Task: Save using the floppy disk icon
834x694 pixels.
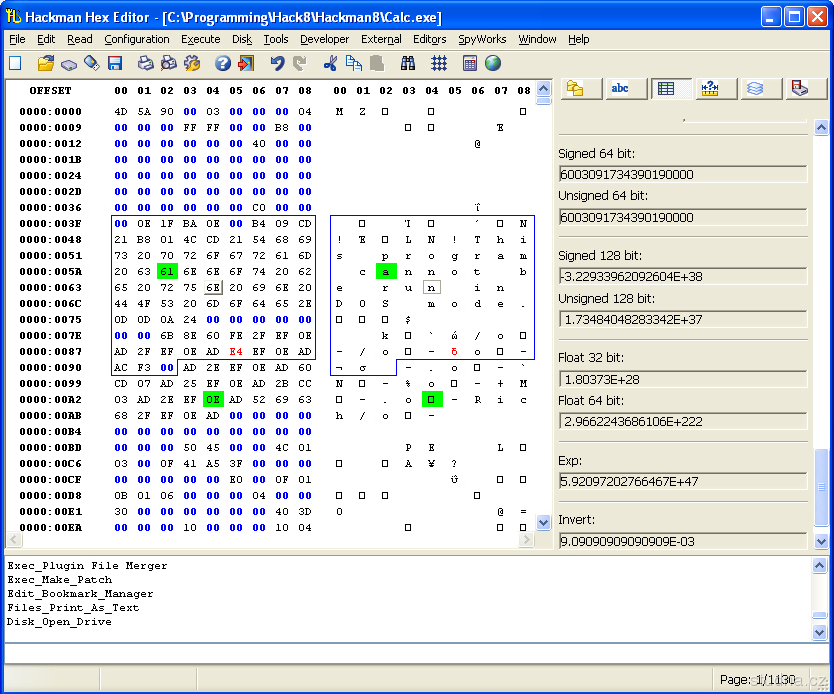Action: coord(115,63)
